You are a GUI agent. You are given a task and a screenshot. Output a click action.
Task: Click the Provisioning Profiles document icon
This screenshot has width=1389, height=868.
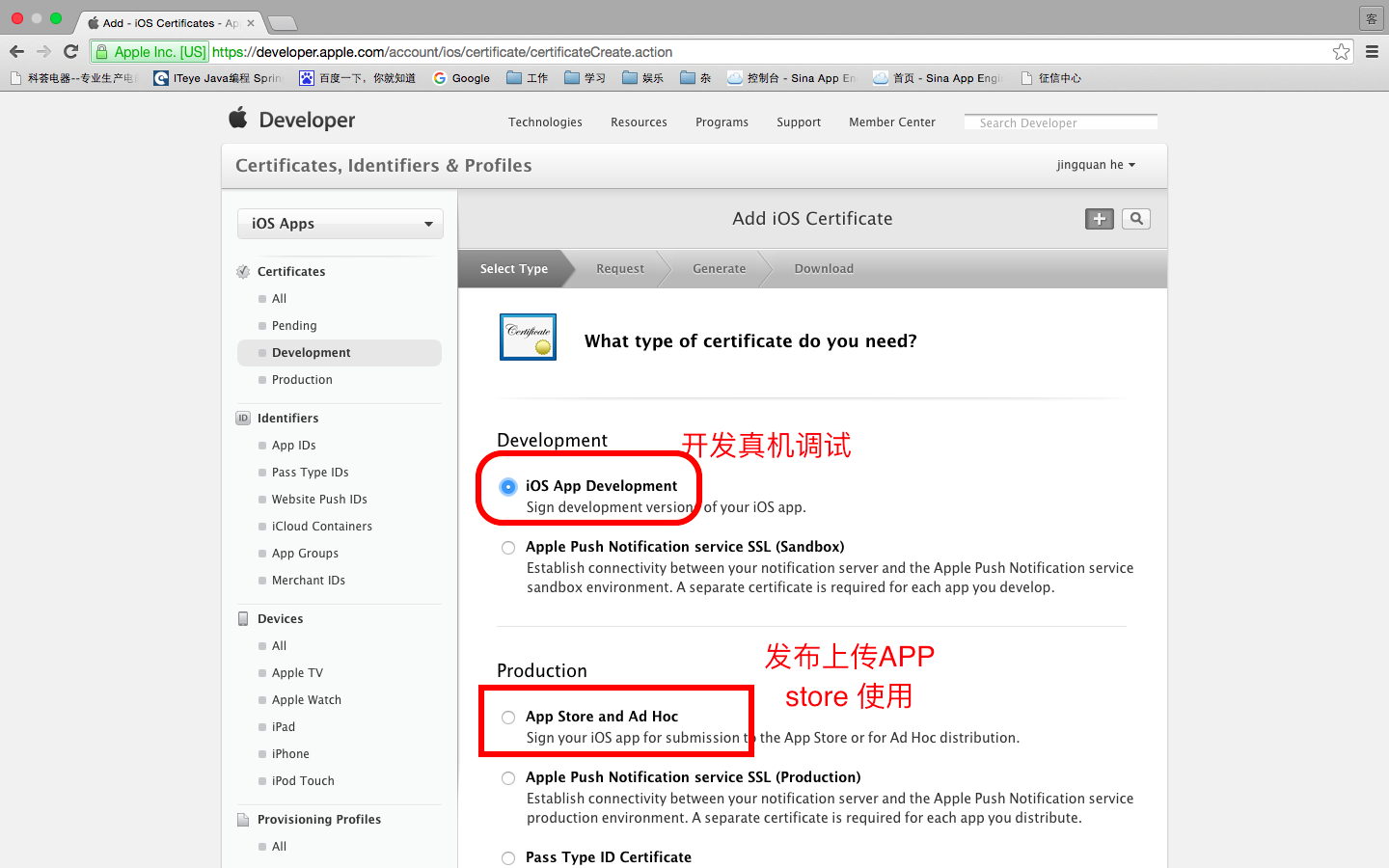(243, 820)
